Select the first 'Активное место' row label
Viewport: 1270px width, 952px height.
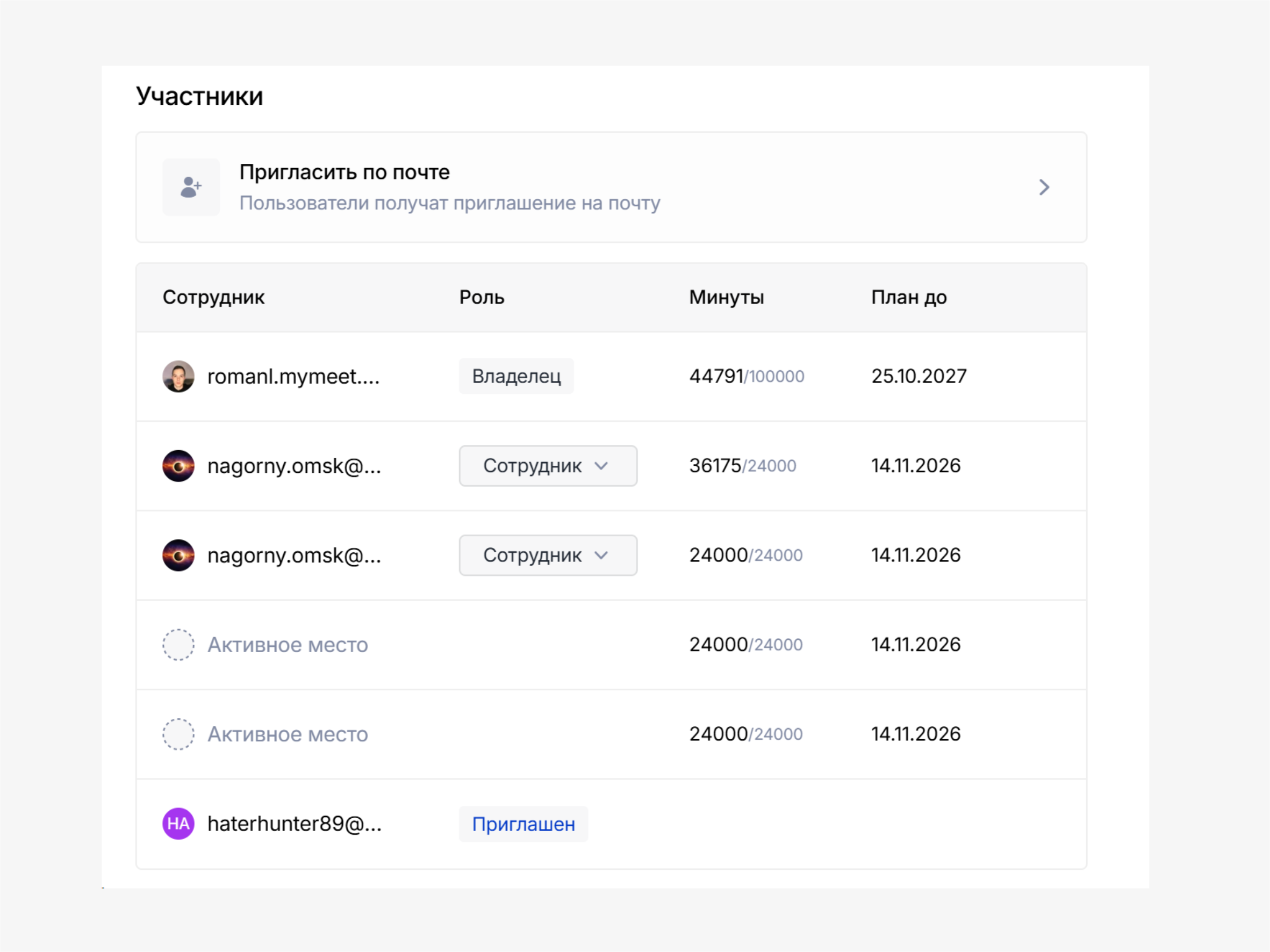click(287, 645)
